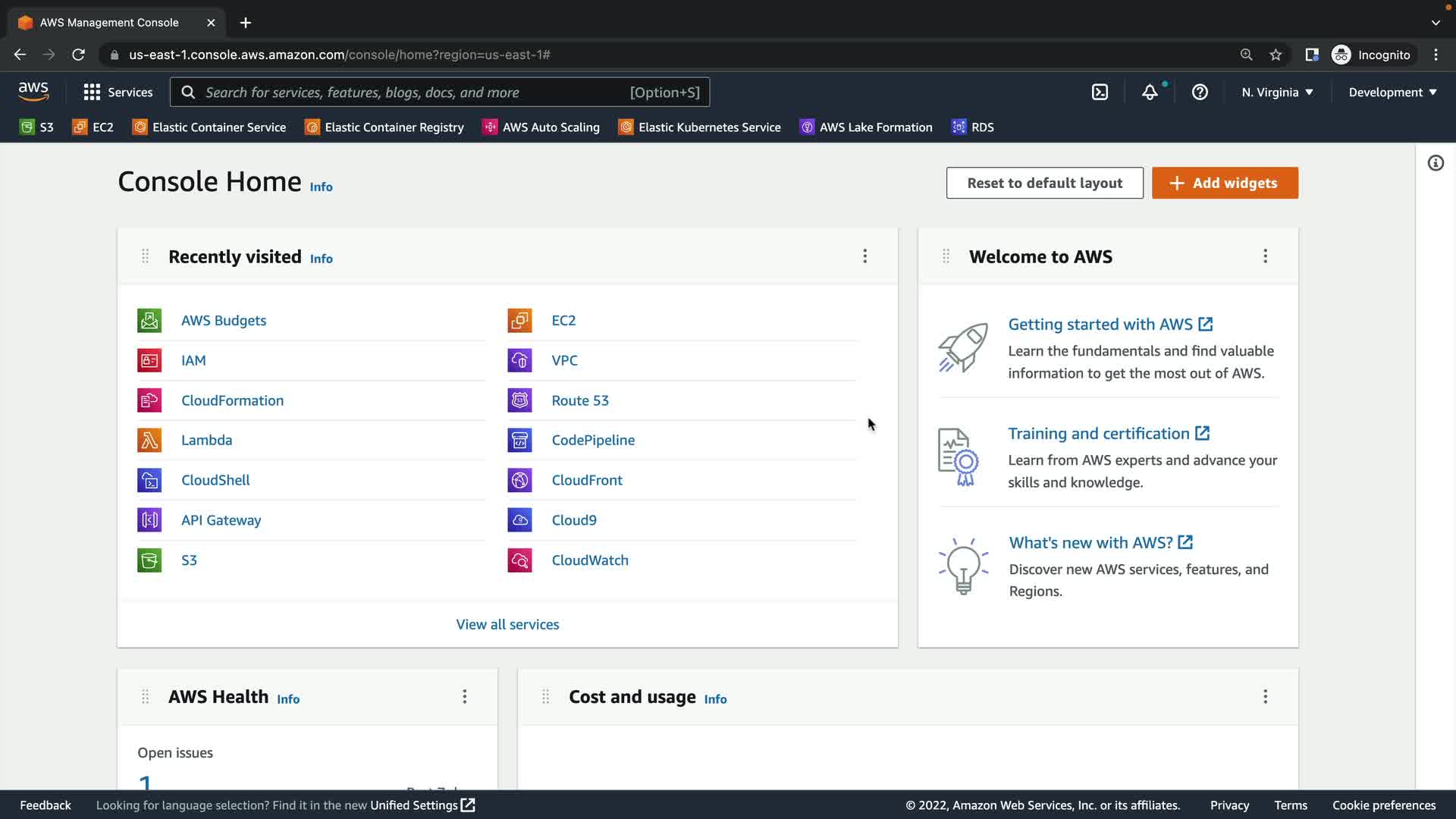The height and width of the screenshot is (819, 1456).
Task: Open RDS in favorites bar
Action: pos(973,127)
